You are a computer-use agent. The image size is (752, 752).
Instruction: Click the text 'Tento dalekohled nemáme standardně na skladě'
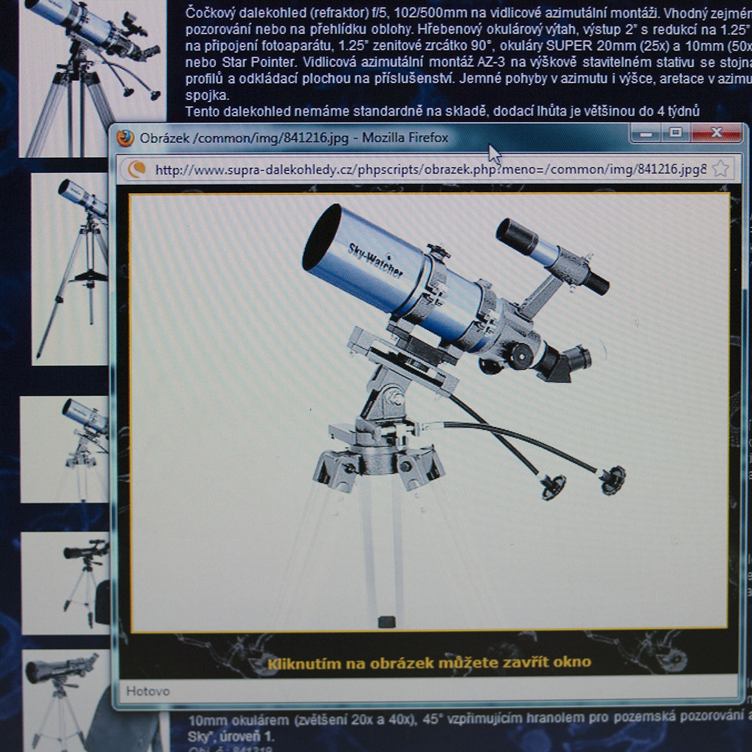click(x=335, y=112)
